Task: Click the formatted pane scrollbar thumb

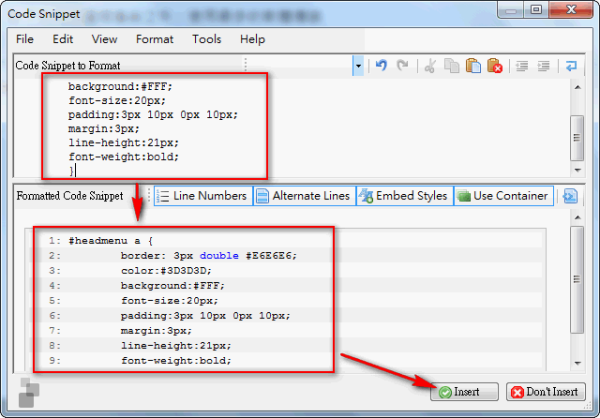Action: [x=577, y=279]
